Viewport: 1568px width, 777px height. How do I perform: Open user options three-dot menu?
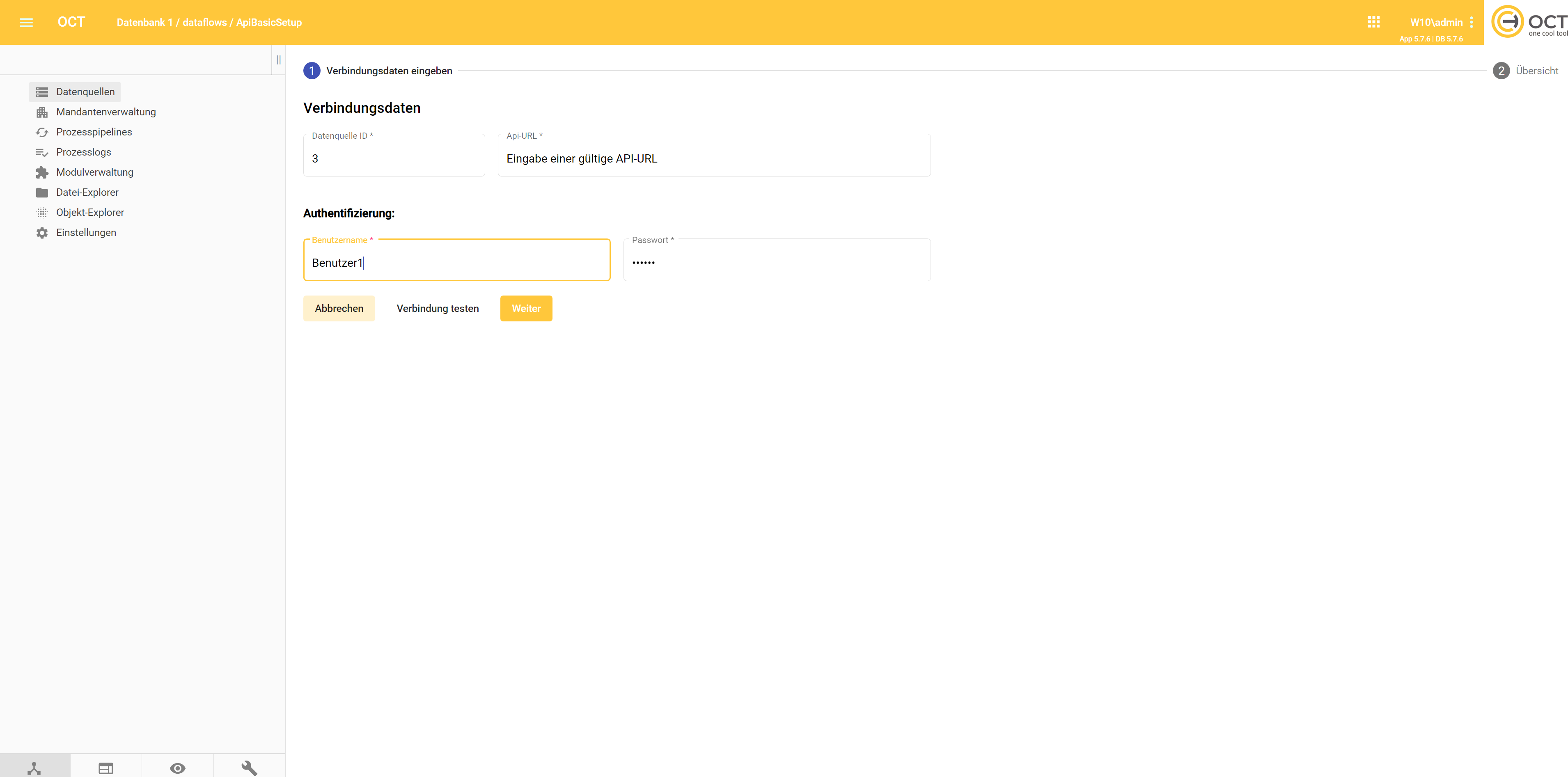click(x=1471, y=23)
